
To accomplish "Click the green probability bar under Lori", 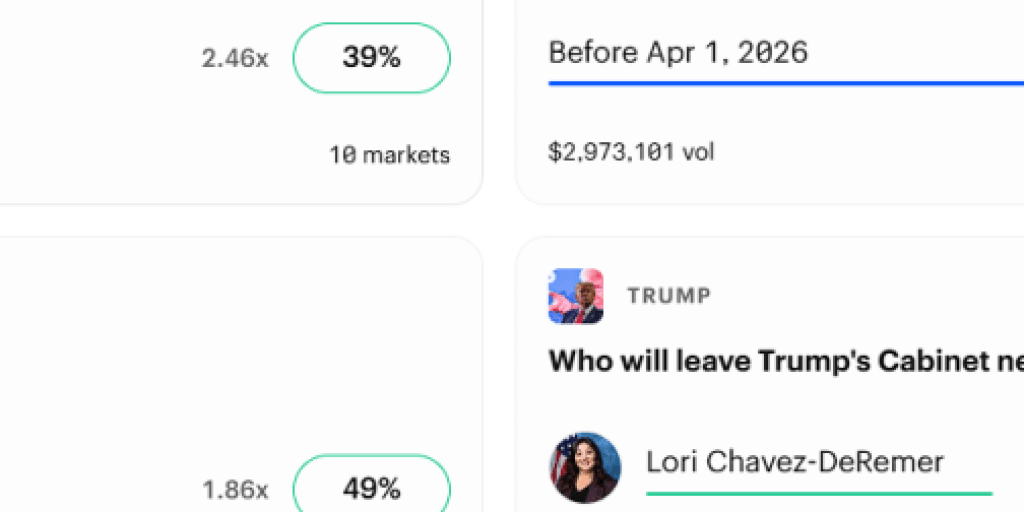I will 818,493.
